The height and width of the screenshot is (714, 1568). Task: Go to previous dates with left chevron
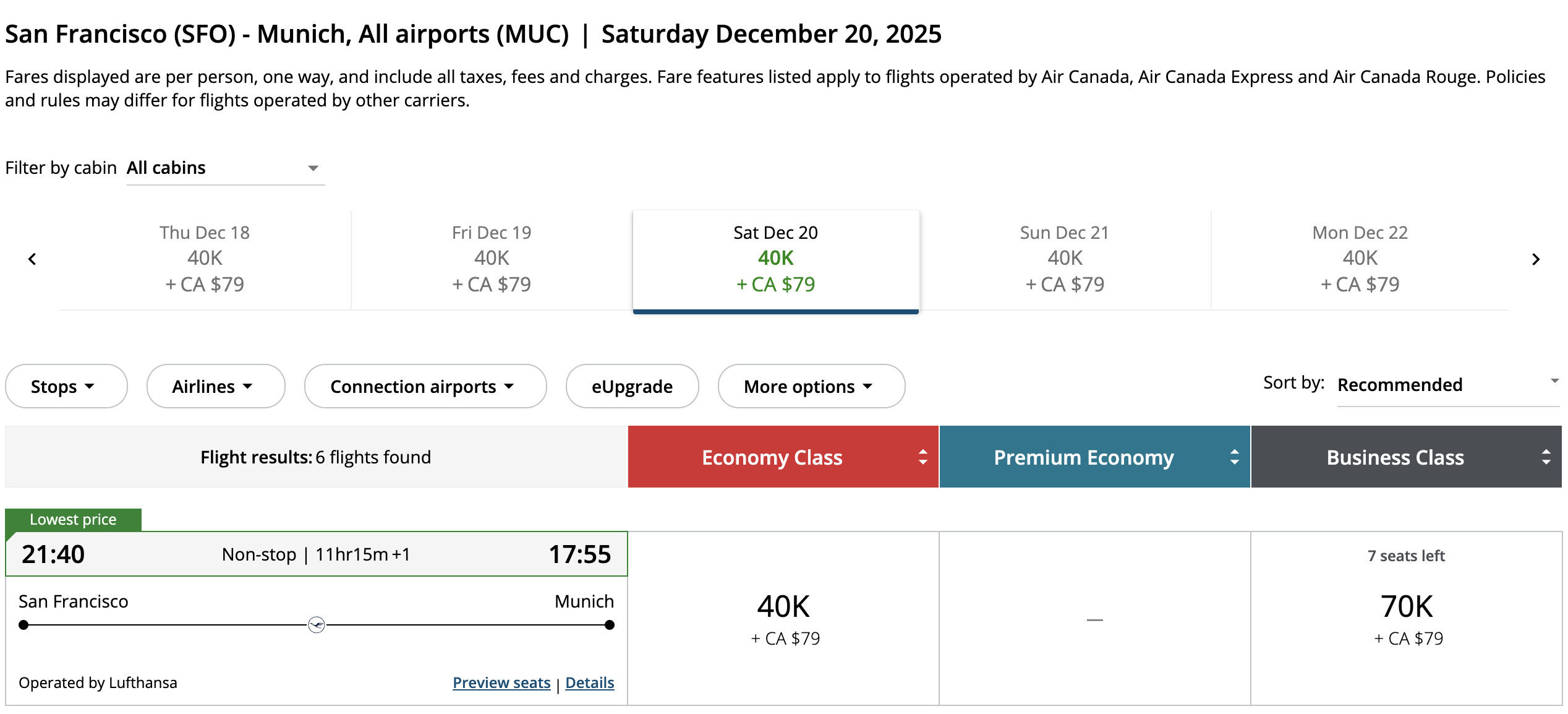32,259
